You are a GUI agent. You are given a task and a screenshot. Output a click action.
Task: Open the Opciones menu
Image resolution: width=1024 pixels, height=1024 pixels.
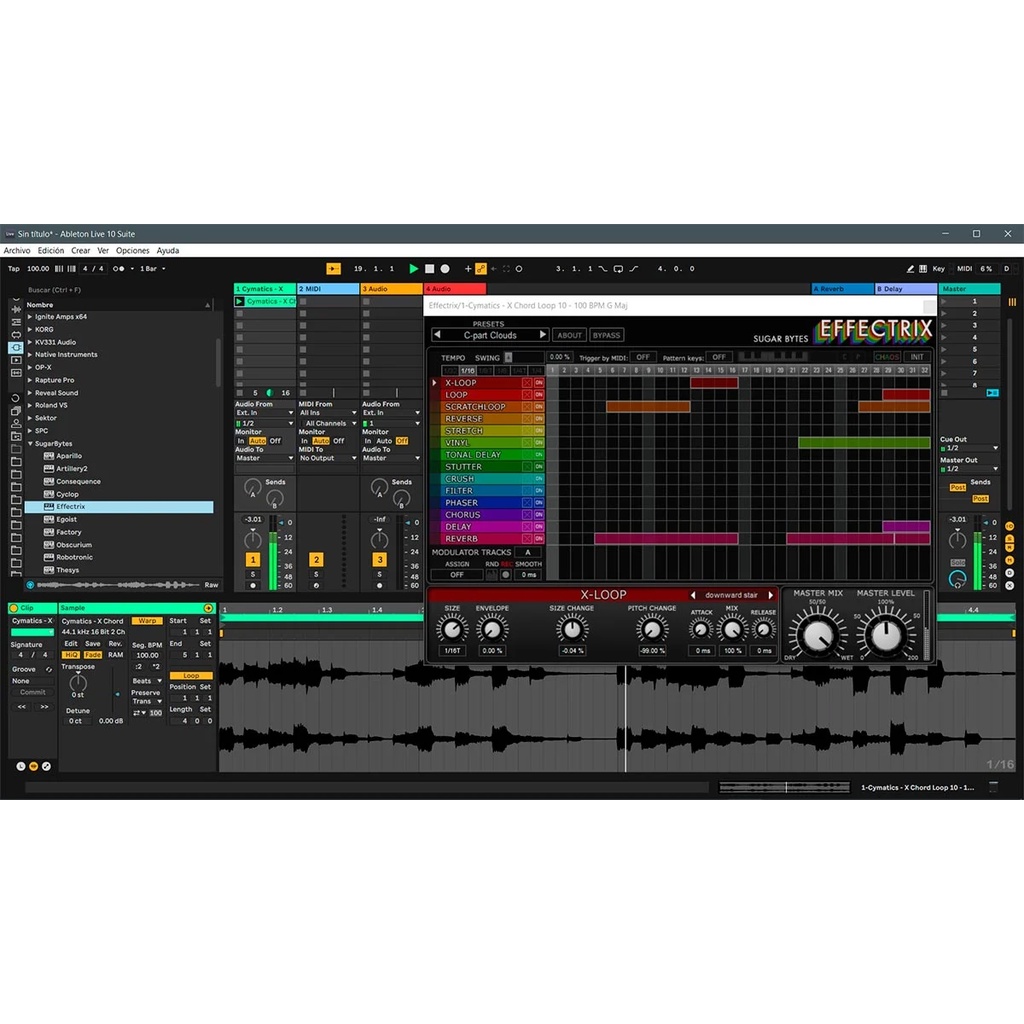click(133, 251)
